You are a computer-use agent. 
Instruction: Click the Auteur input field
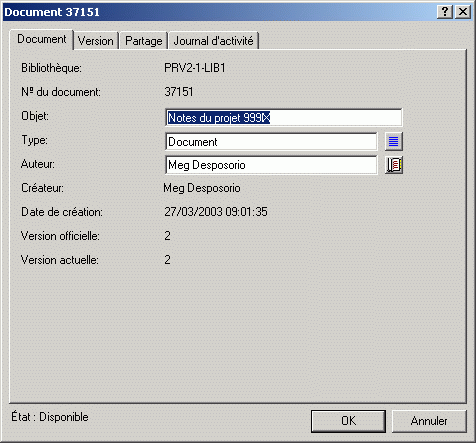point(271,165)
